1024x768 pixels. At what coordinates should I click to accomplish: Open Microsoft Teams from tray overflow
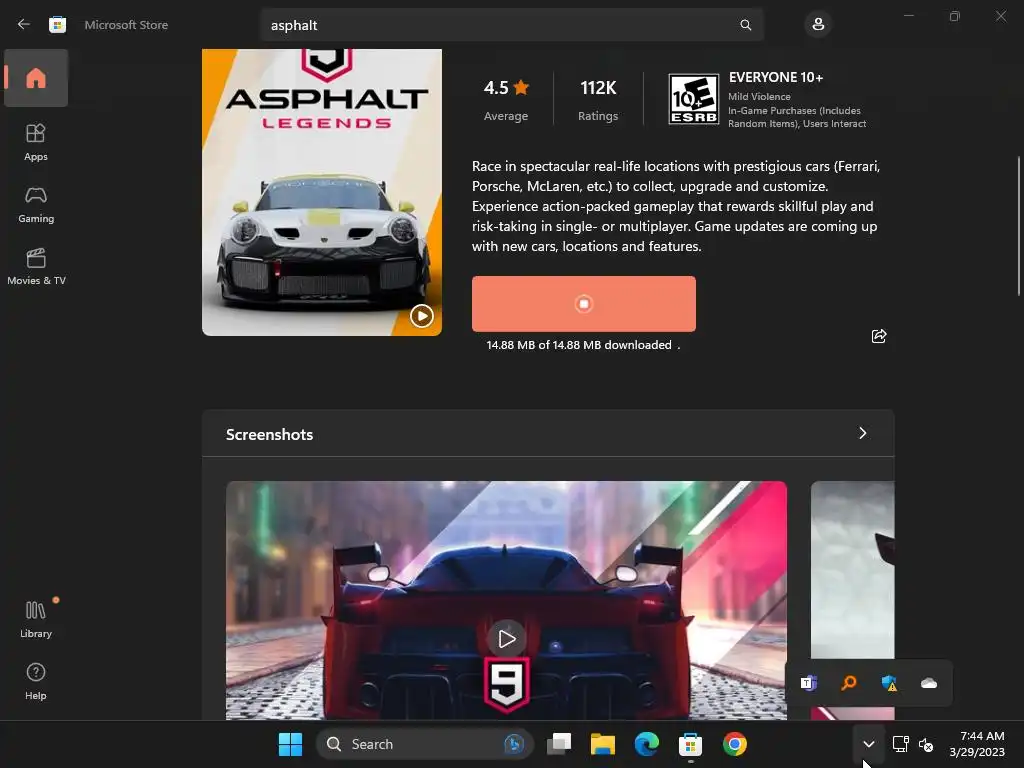(808, 683)
